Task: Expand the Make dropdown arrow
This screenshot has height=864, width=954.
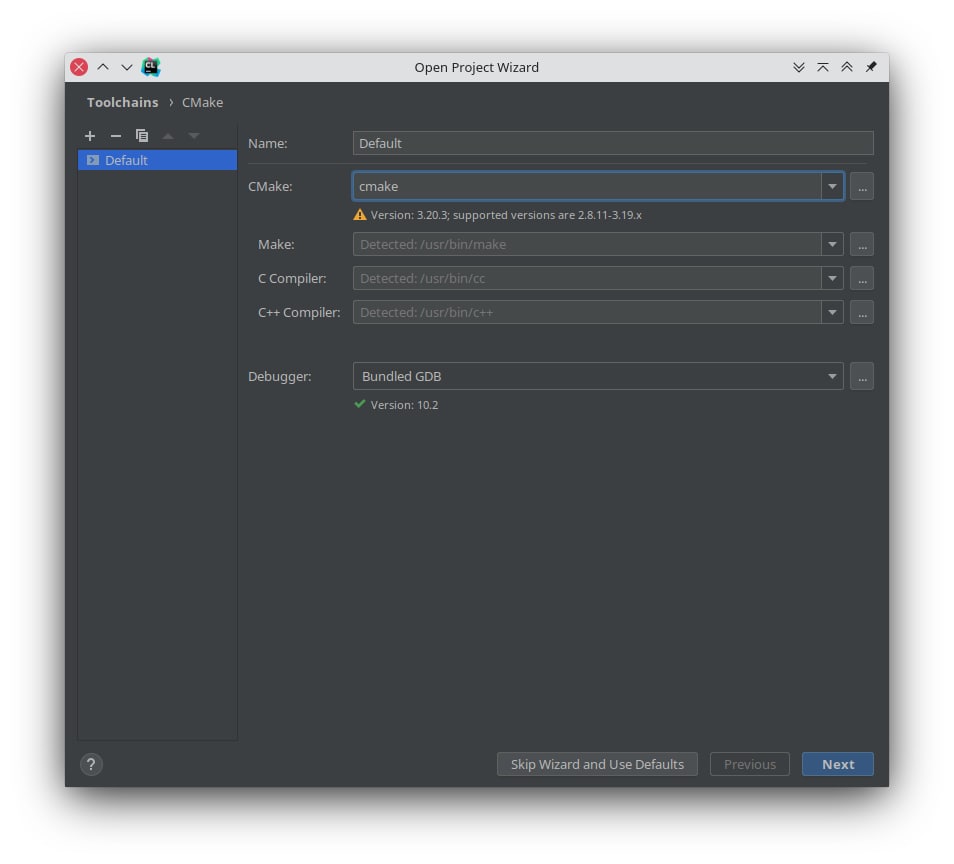Action: point(832,244)
